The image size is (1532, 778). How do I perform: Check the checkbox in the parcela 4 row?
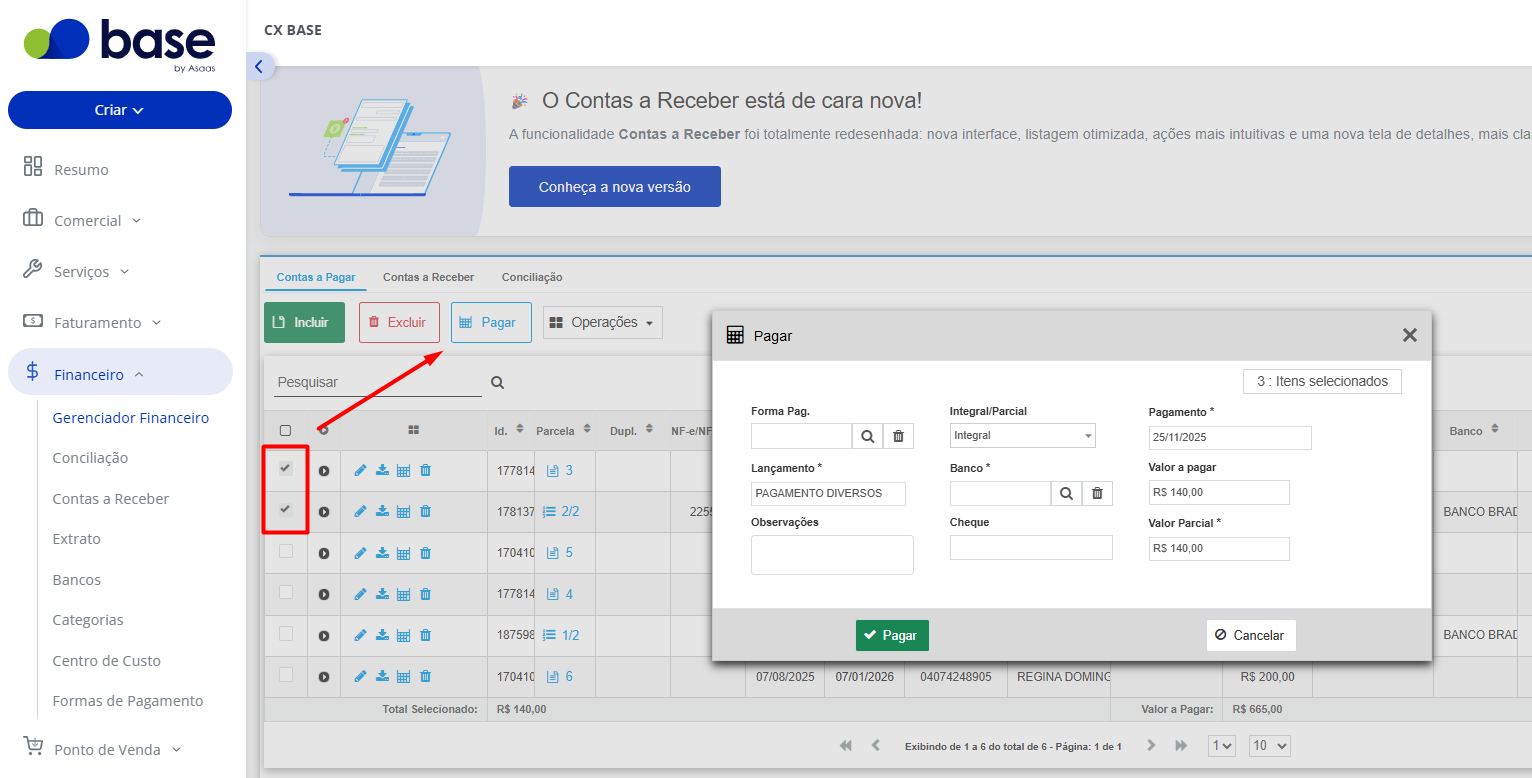(x=285, y=592)
